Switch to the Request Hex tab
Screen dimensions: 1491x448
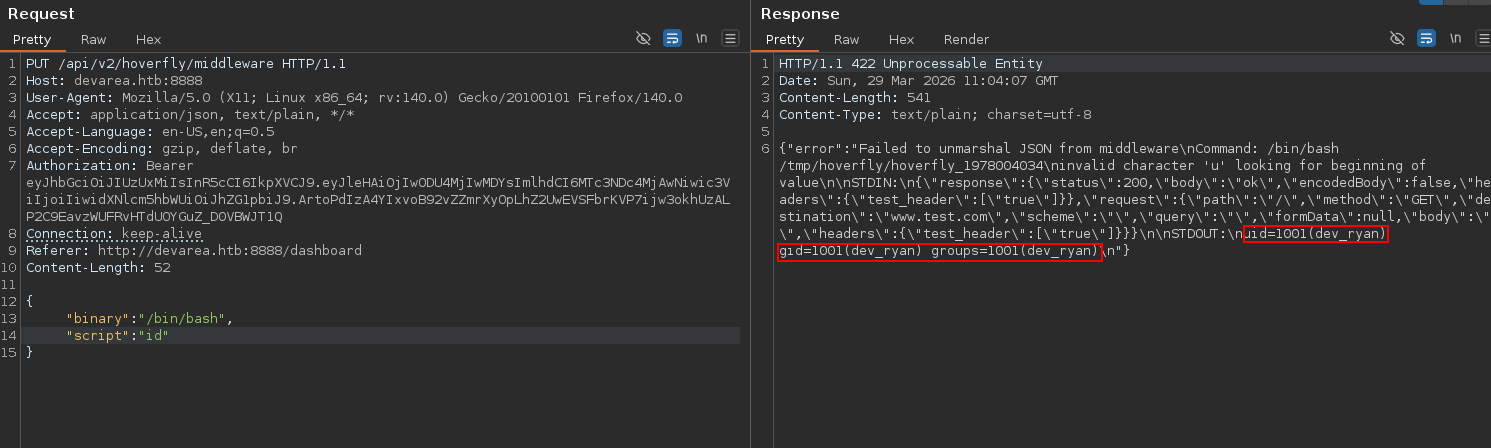coord(149,40)
